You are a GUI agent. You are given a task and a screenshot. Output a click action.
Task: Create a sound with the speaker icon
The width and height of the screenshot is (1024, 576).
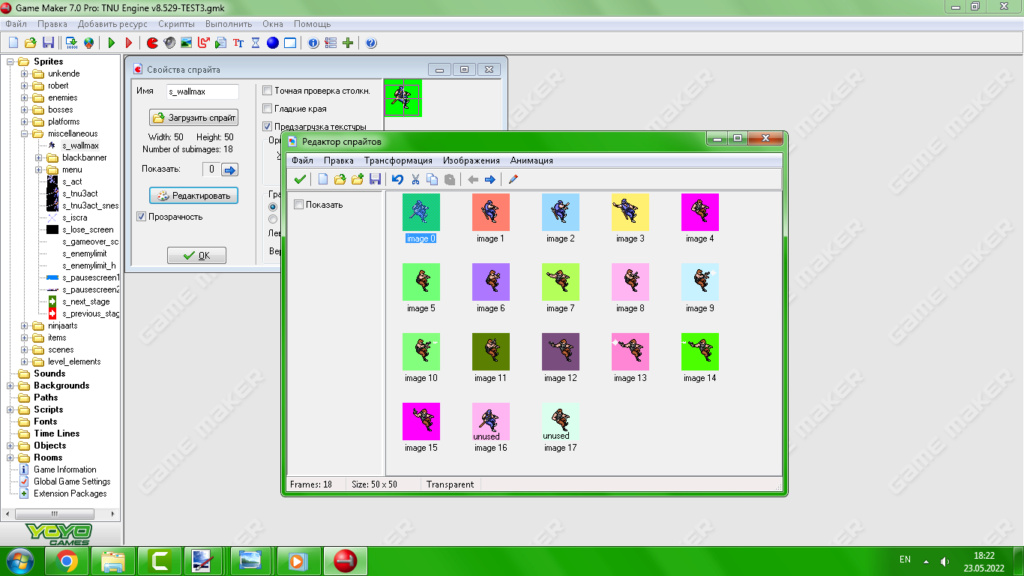pyautogui.click(x=169, y=43)
